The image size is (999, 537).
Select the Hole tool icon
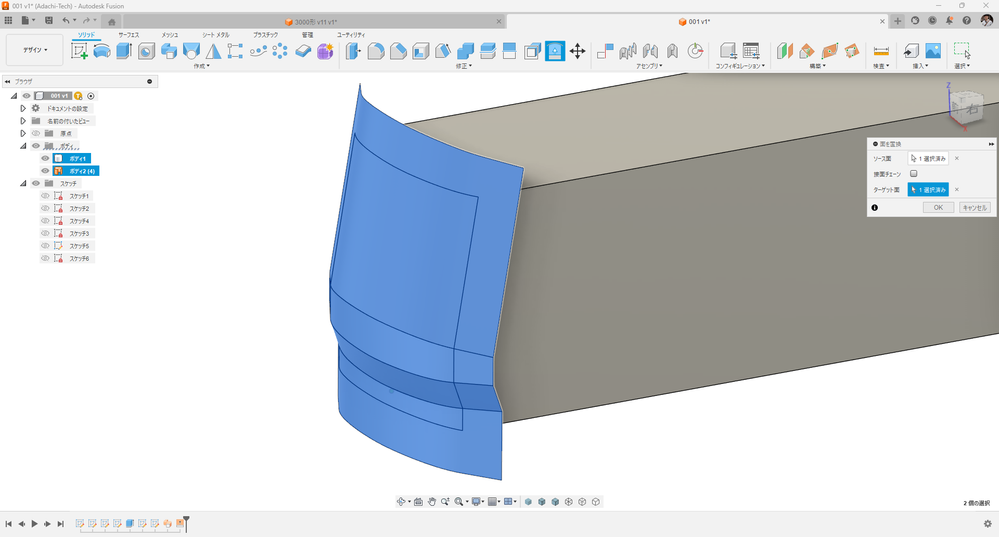pos(147,51)
